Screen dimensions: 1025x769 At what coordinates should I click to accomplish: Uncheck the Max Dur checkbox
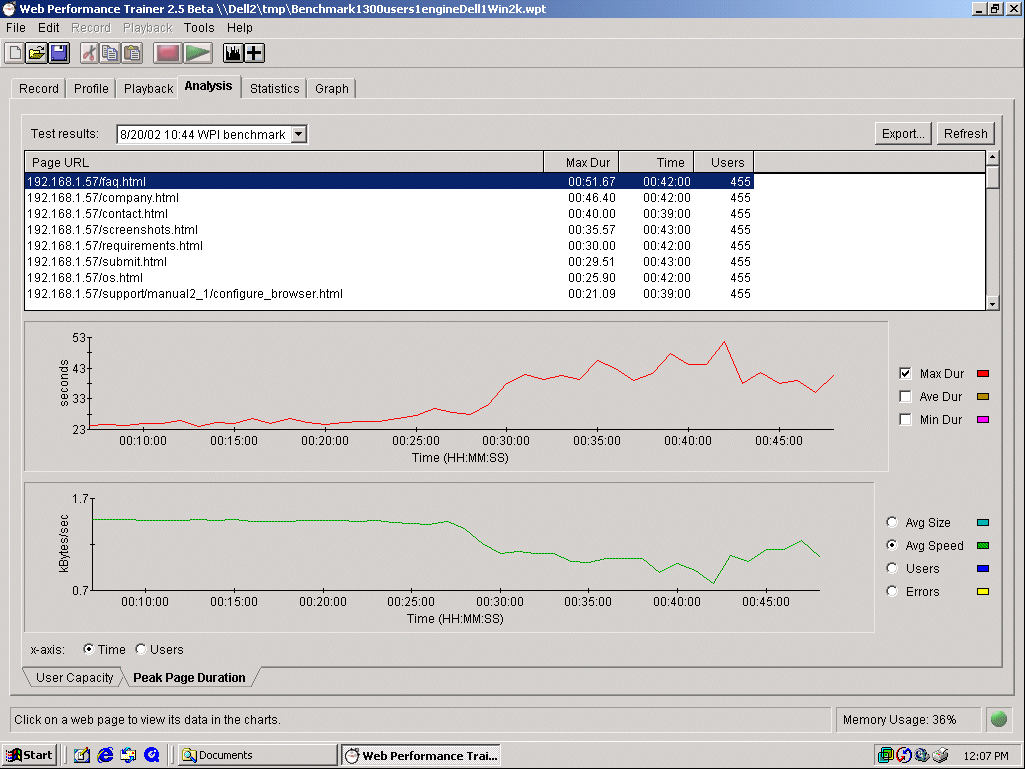tap(905, 374)
